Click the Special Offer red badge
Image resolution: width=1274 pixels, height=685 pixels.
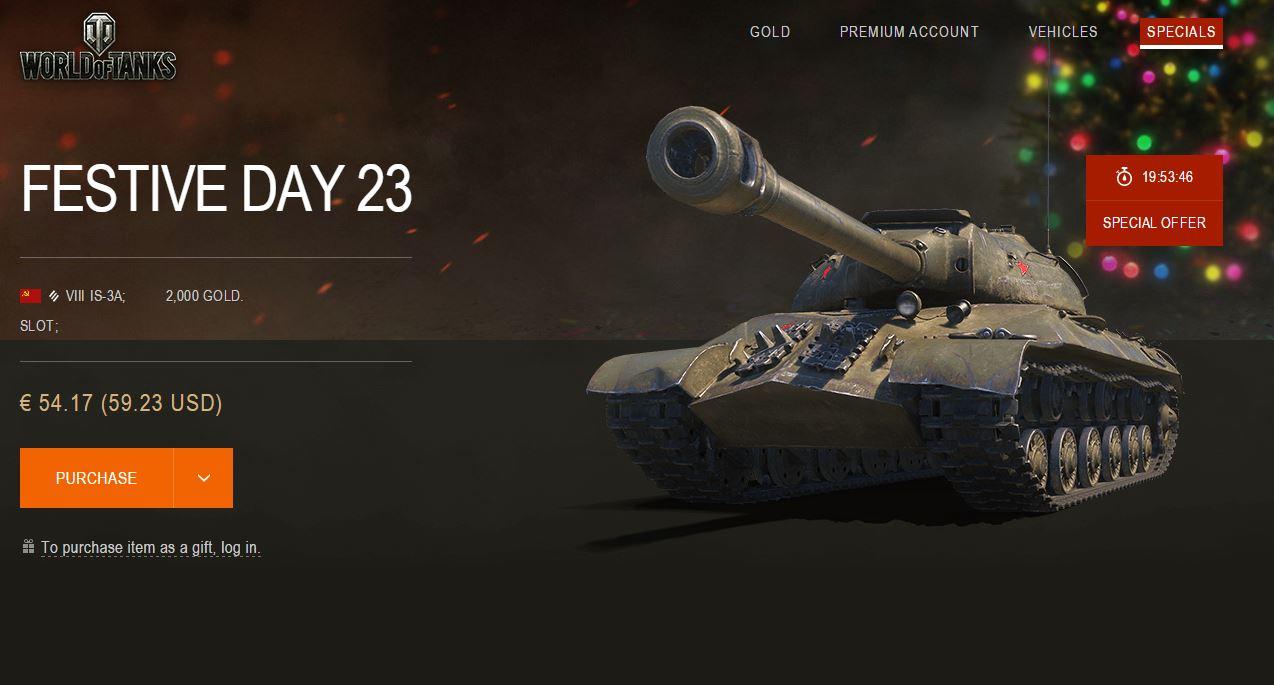click(1154, 223)
